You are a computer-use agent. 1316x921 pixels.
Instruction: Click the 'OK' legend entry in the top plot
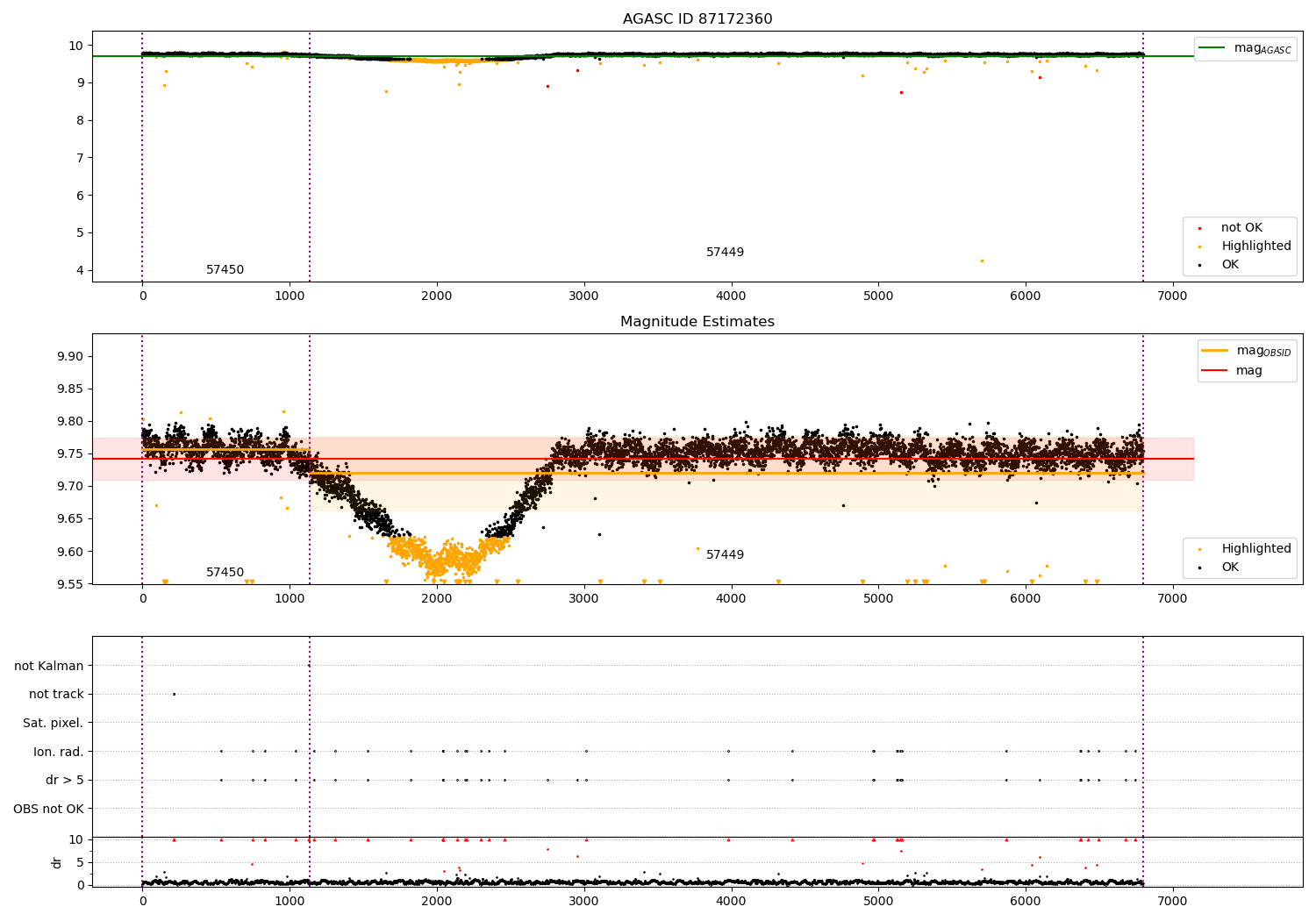(x=1219, y=265)
